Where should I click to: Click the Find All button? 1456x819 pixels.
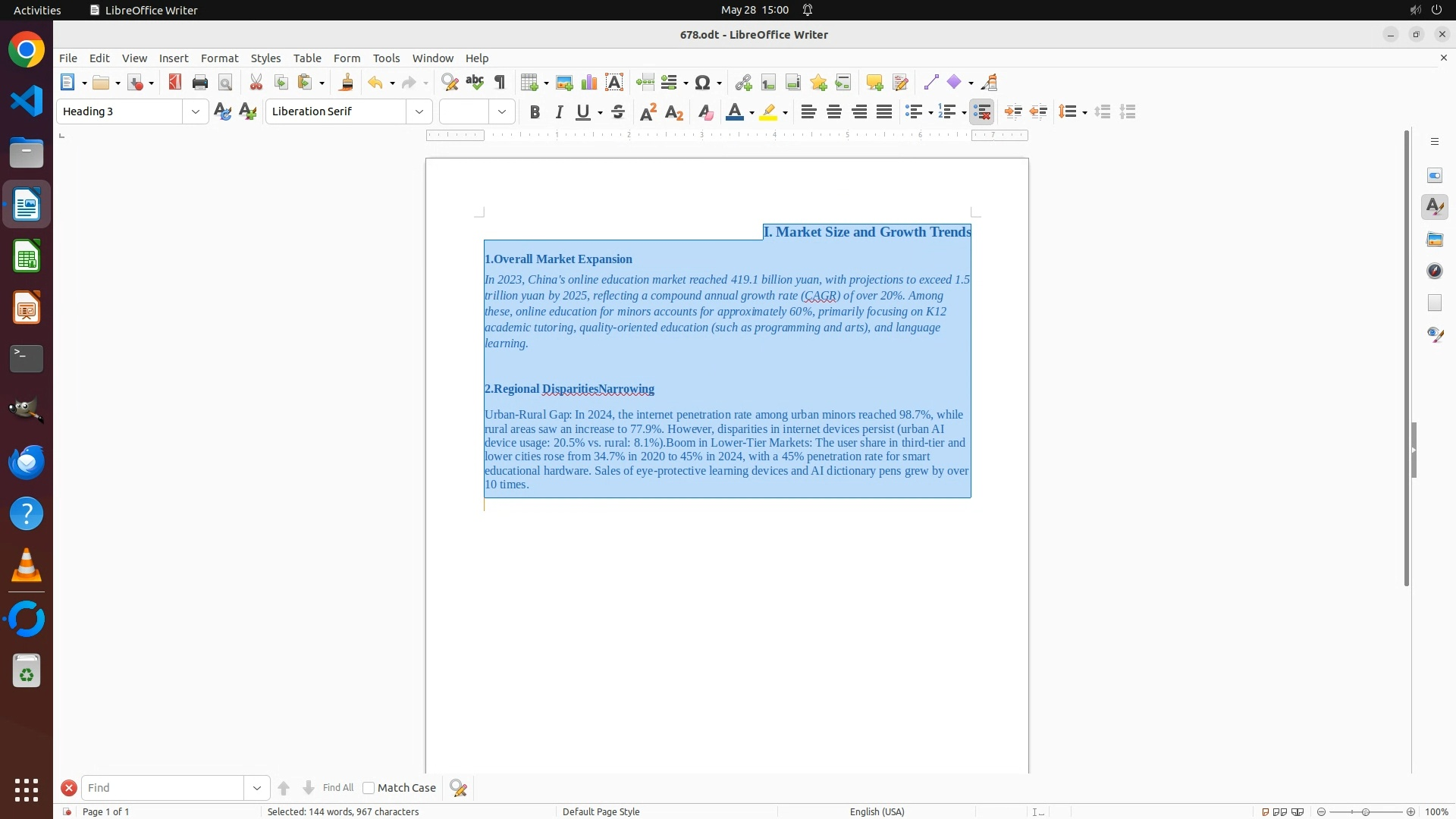click(x=337, y=788)
